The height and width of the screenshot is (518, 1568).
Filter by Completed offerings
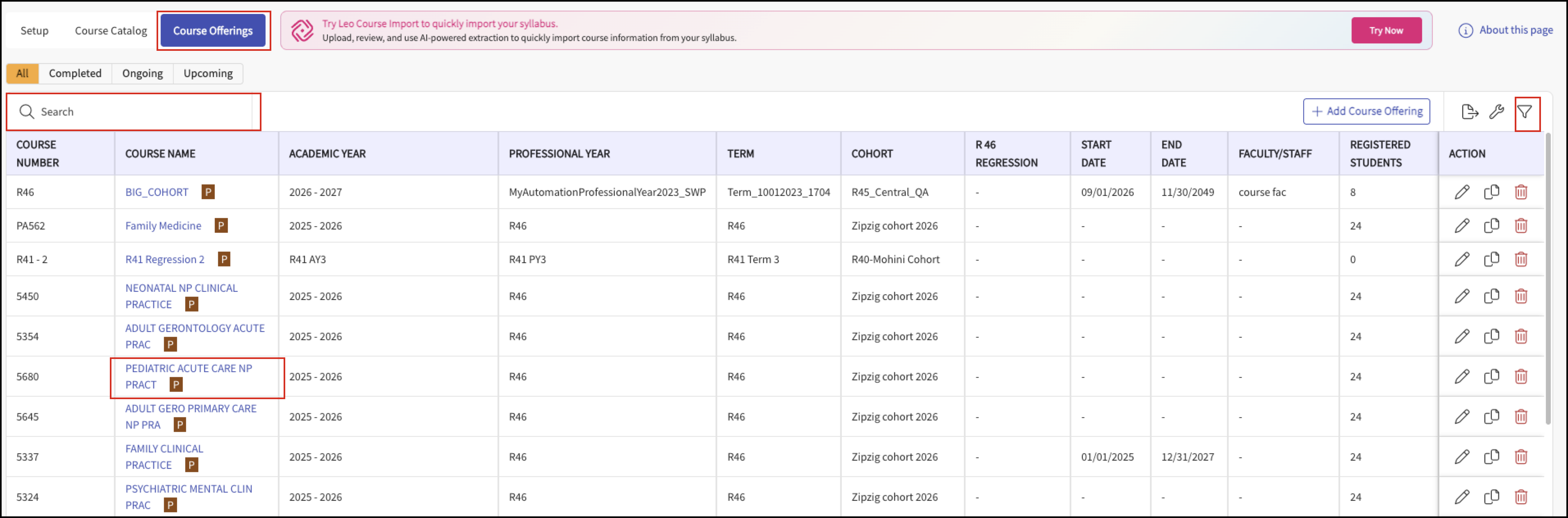(75, 74)
